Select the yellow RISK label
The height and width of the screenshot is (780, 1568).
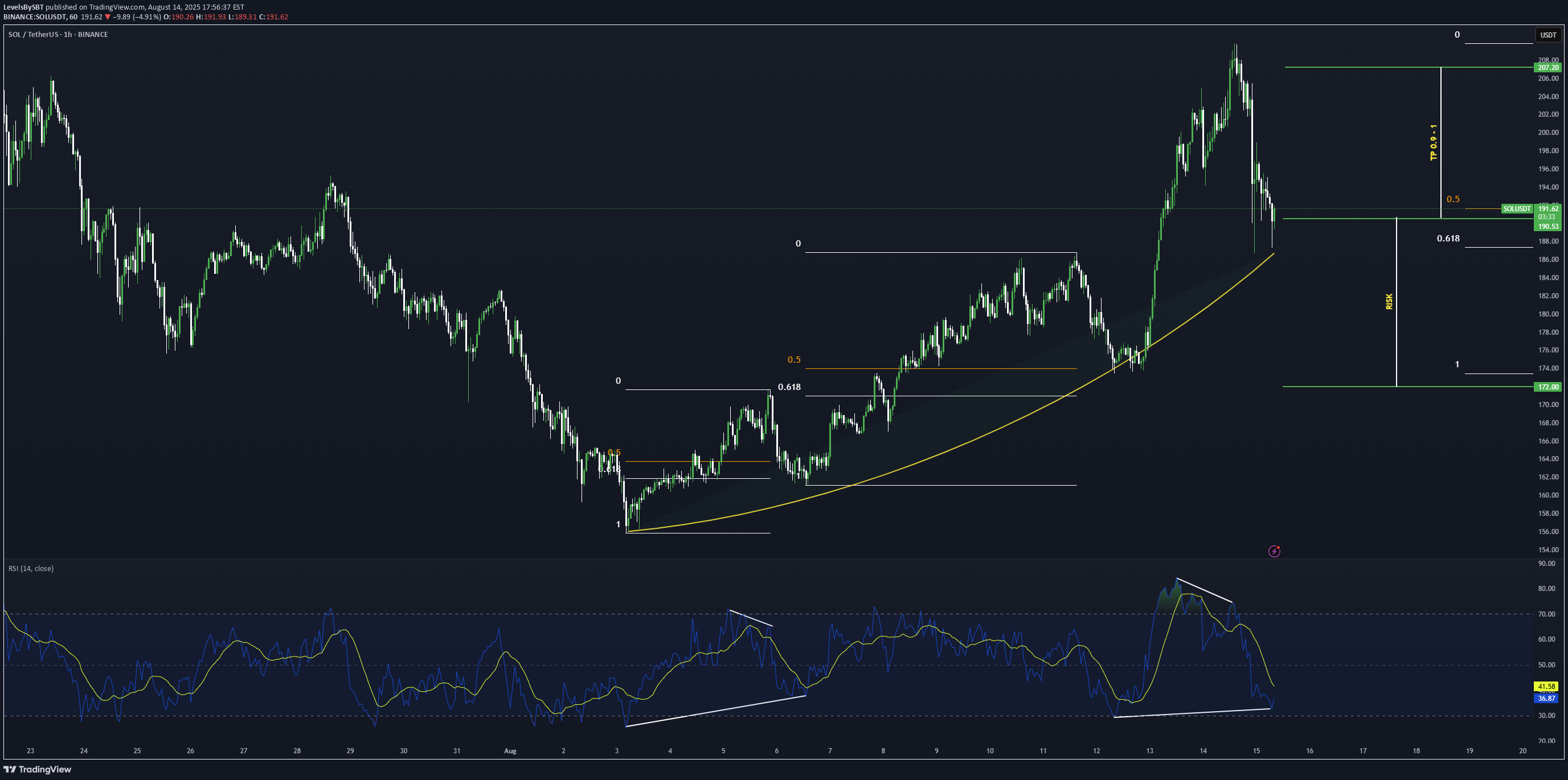point(1389,302)
